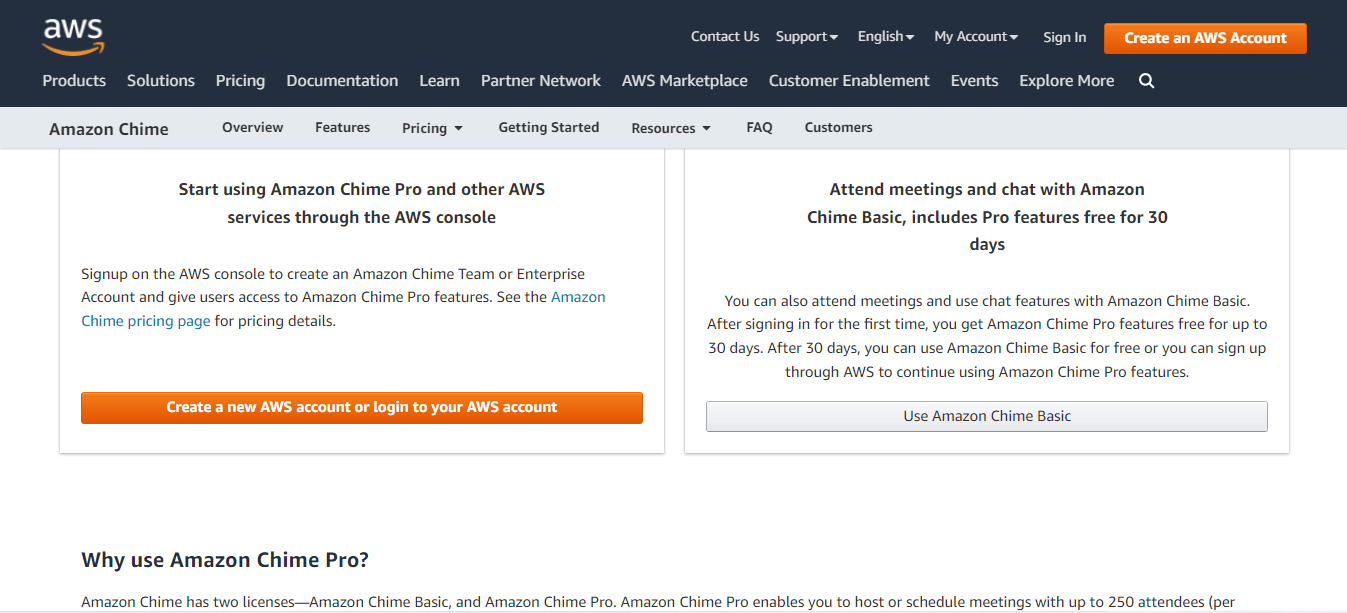Screen dimensions: 1347x613
Task: Expand the Support dropdown
Action: click(806, 36)
